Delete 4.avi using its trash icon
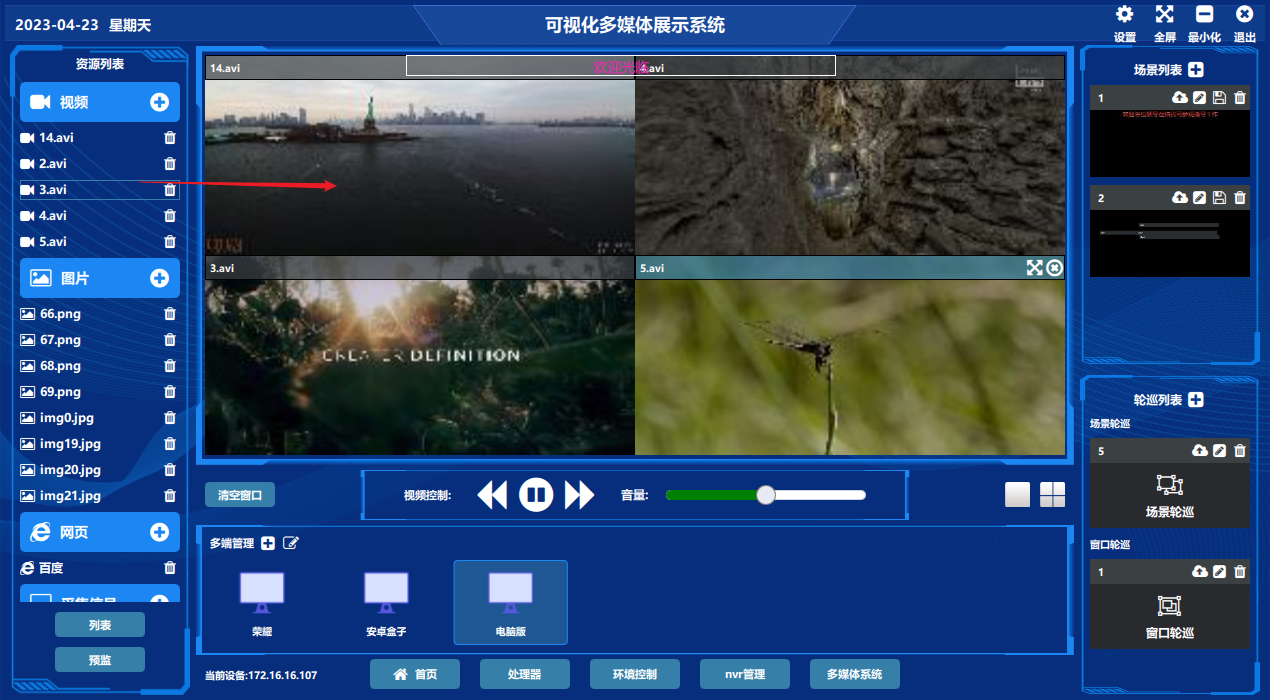The image size is (1270, 700). click(x=170, y=216)
